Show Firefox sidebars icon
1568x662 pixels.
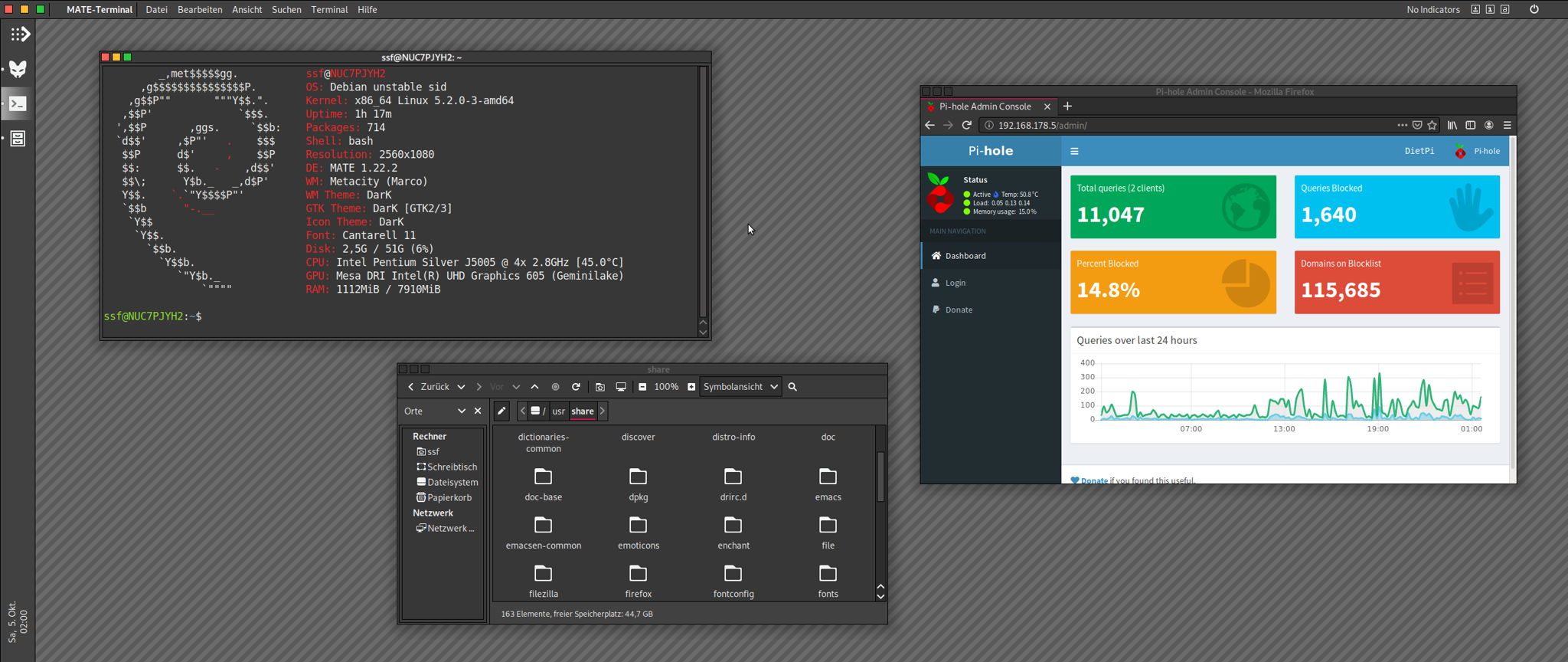(1470, 125)
